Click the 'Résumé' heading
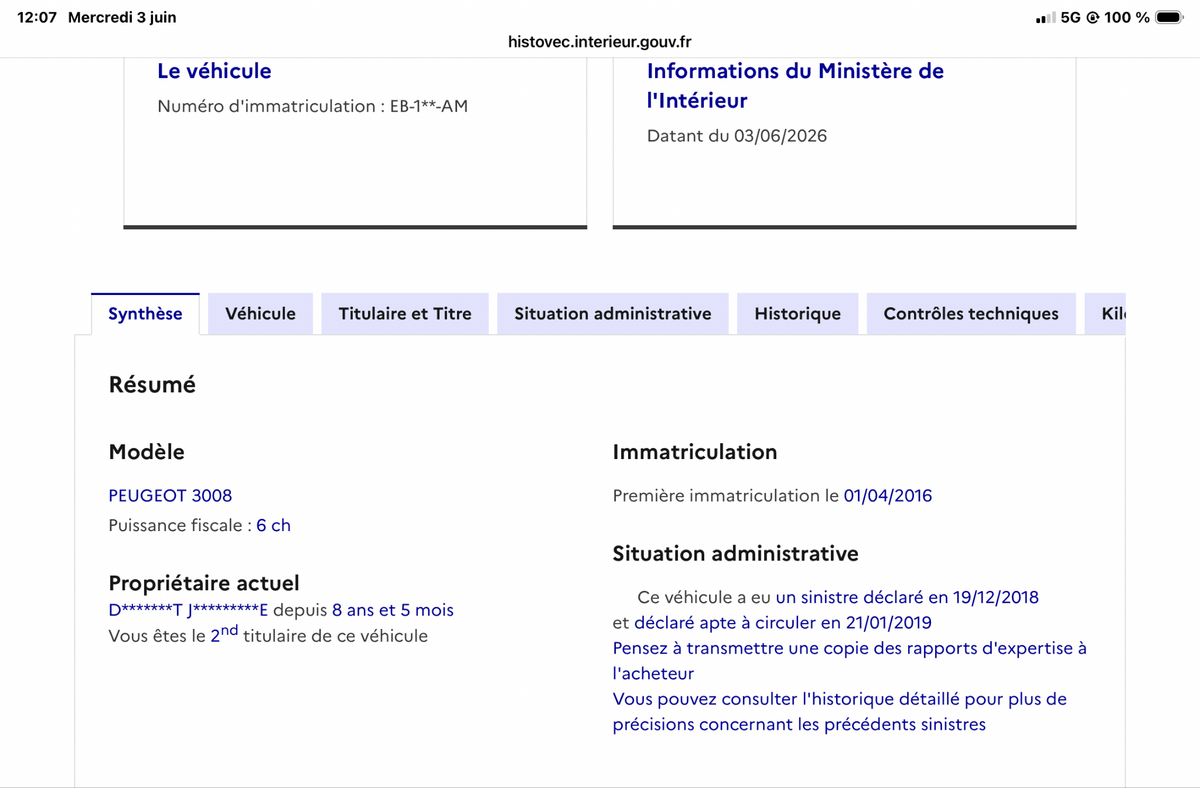The height and width of the screenshot is (788, 1200). 152,384
